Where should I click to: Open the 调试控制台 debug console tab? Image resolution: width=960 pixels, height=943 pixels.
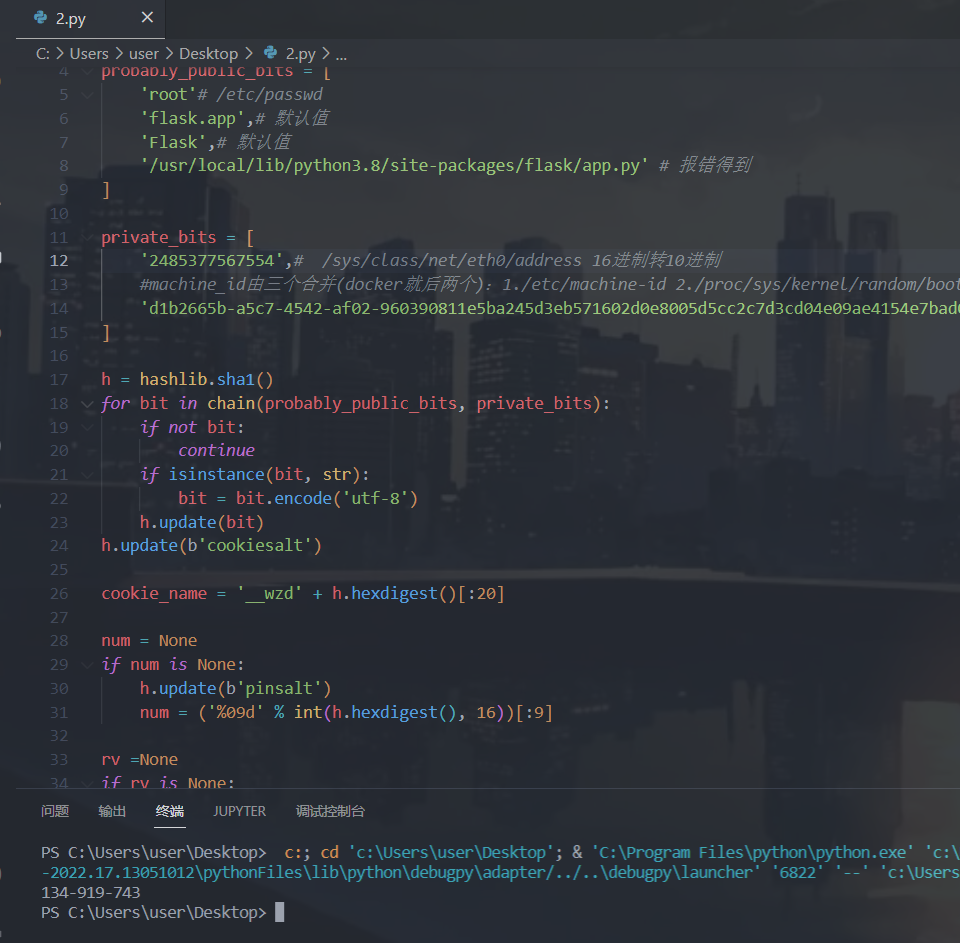pyautogui.click(x=330, y=811)
